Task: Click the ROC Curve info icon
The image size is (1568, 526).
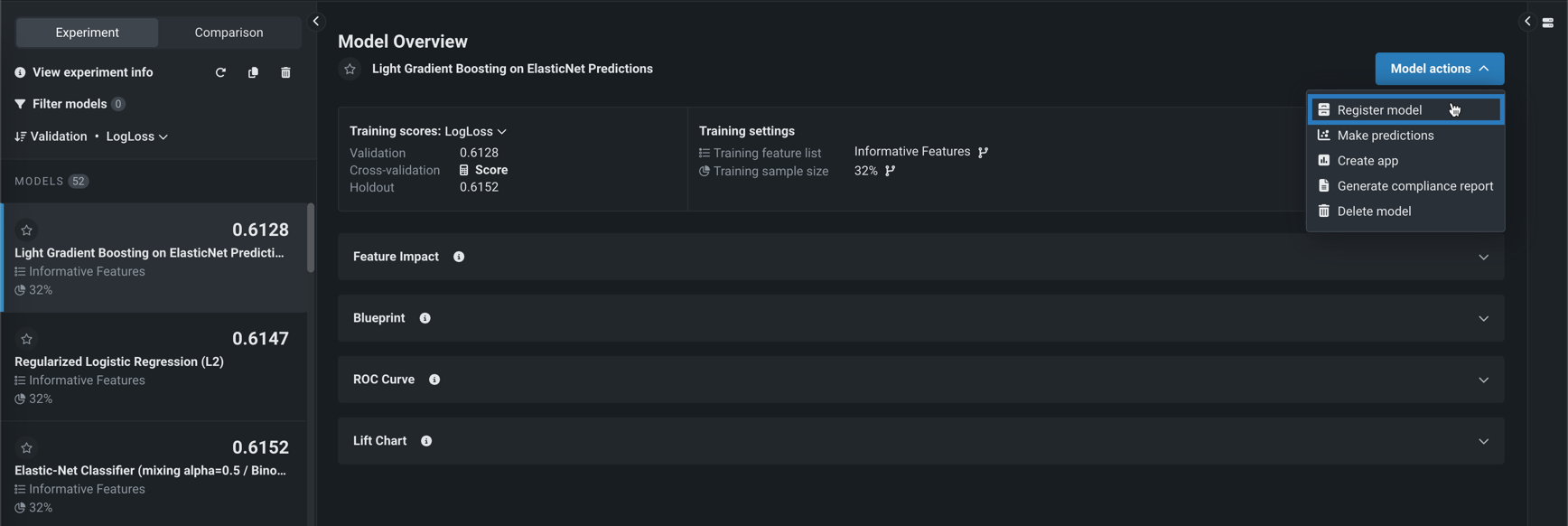Action: click(x=434, y=380)
